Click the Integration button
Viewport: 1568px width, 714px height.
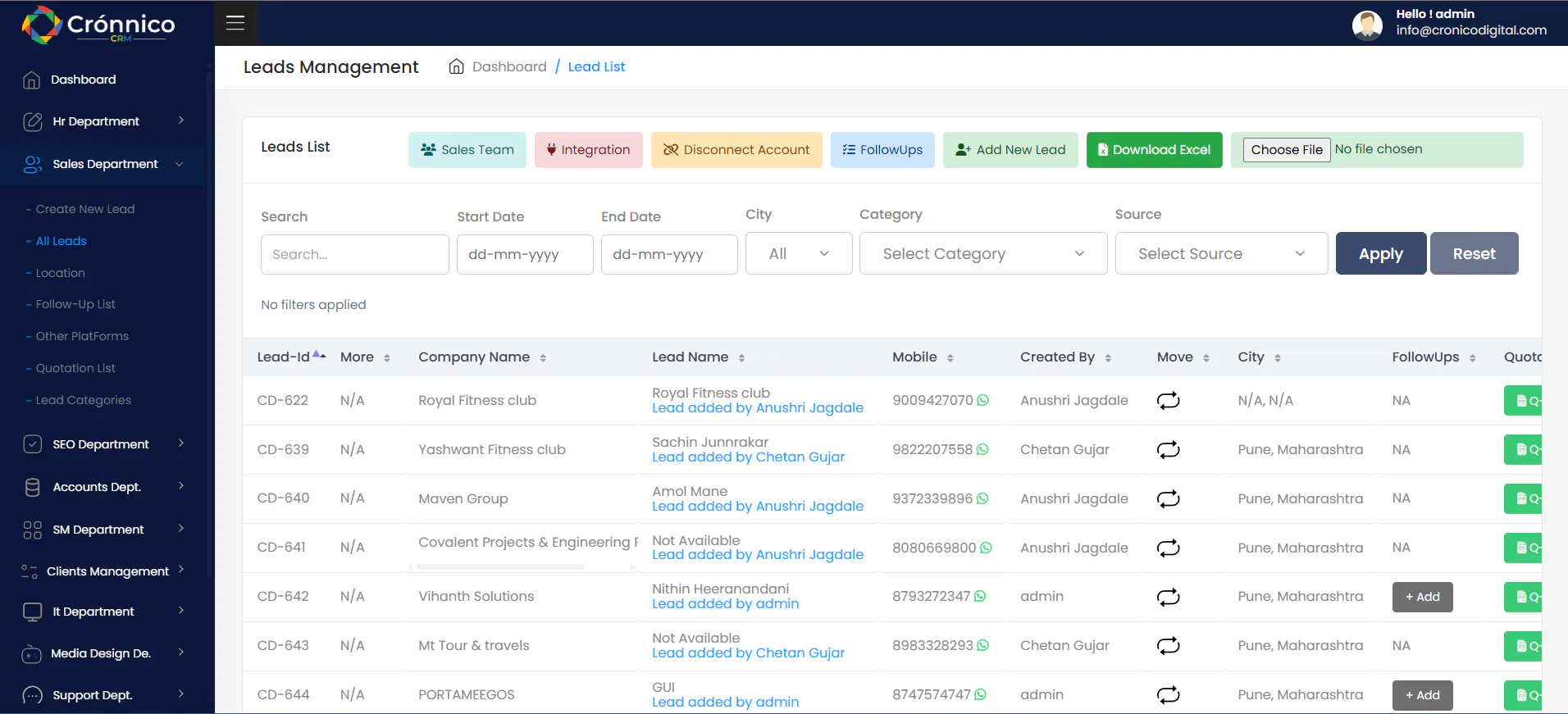pos(589,150)
